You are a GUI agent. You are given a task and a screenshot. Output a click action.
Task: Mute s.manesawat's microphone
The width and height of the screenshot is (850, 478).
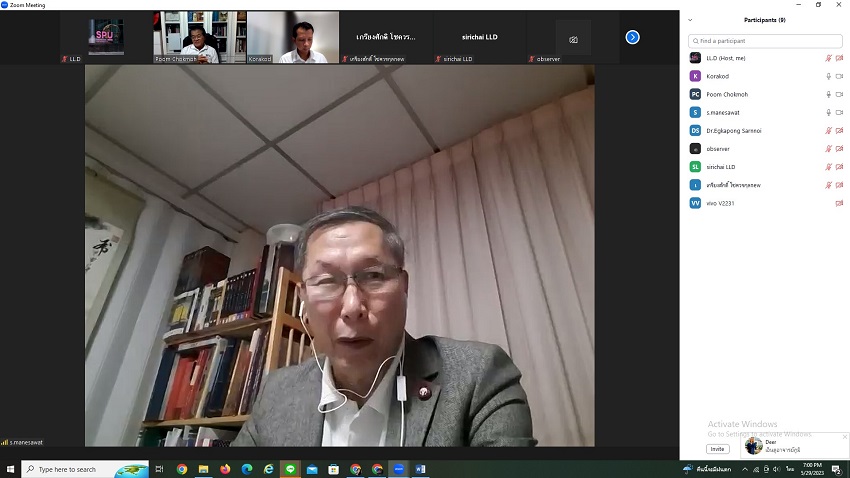click(x=828, y=113)
